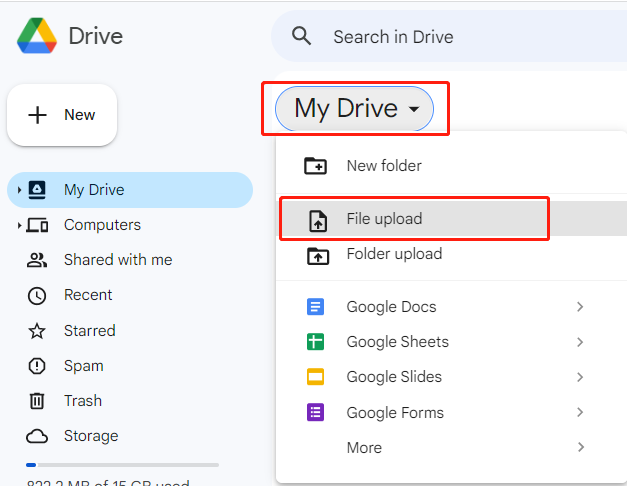Expand the Computers tree arrow
The width and height of the screenshot is (627, 486).
tap(19, 226)
